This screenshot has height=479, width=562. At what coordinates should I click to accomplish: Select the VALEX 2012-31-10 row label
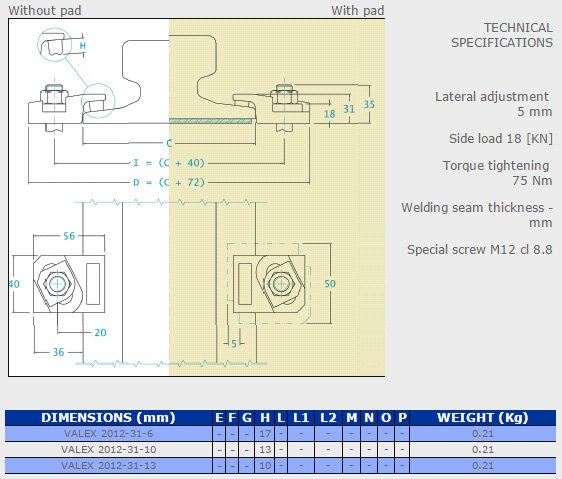108,449
